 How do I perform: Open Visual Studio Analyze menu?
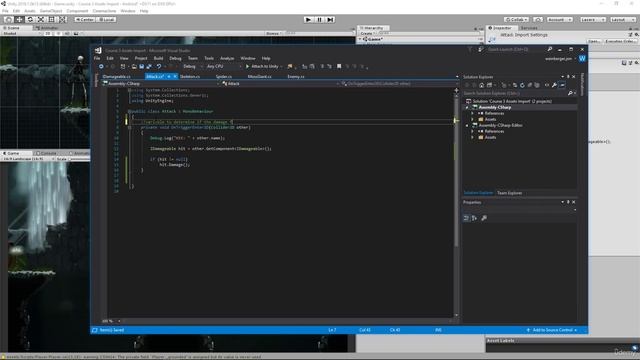click(x=227, y=58)
